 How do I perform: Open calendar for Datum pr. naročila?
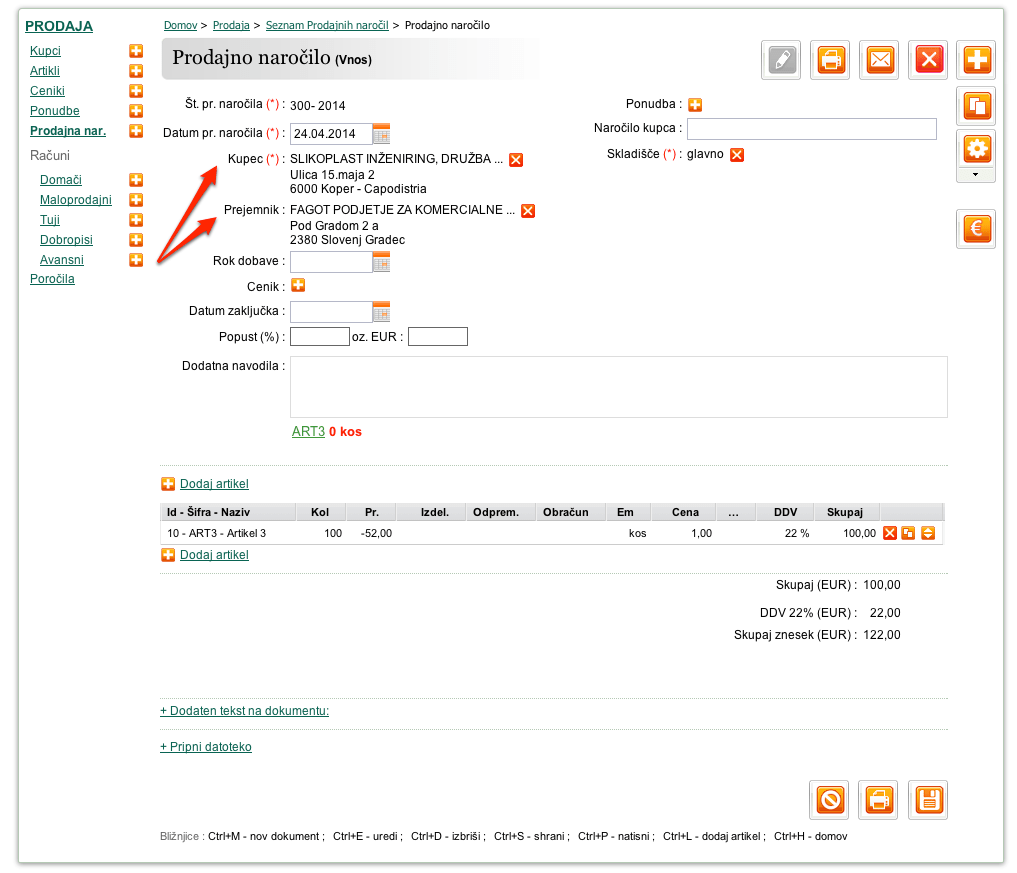pyautogui.click(x=381, y=134)
